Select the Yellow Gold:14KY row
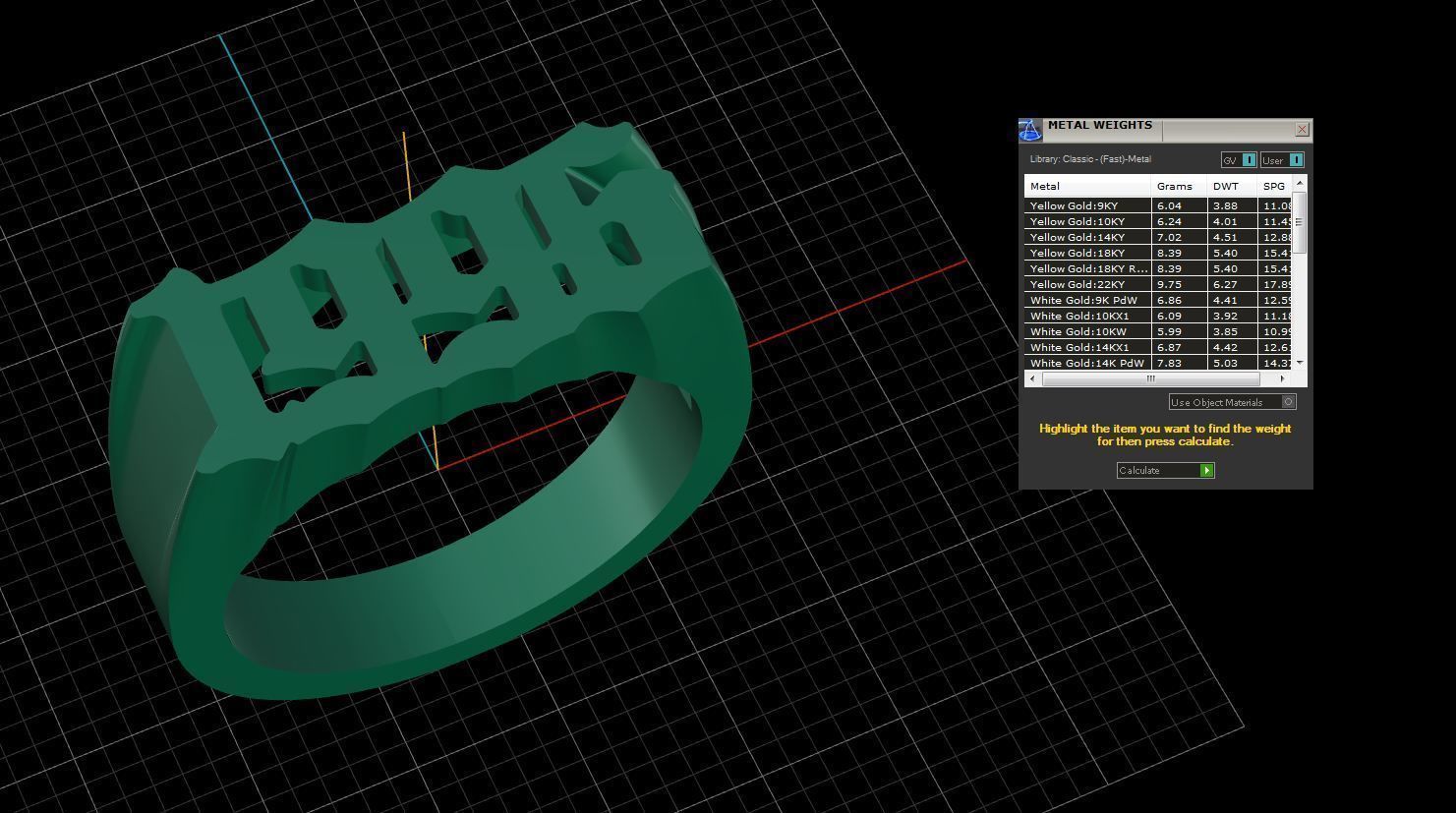 pos(1158,237)
